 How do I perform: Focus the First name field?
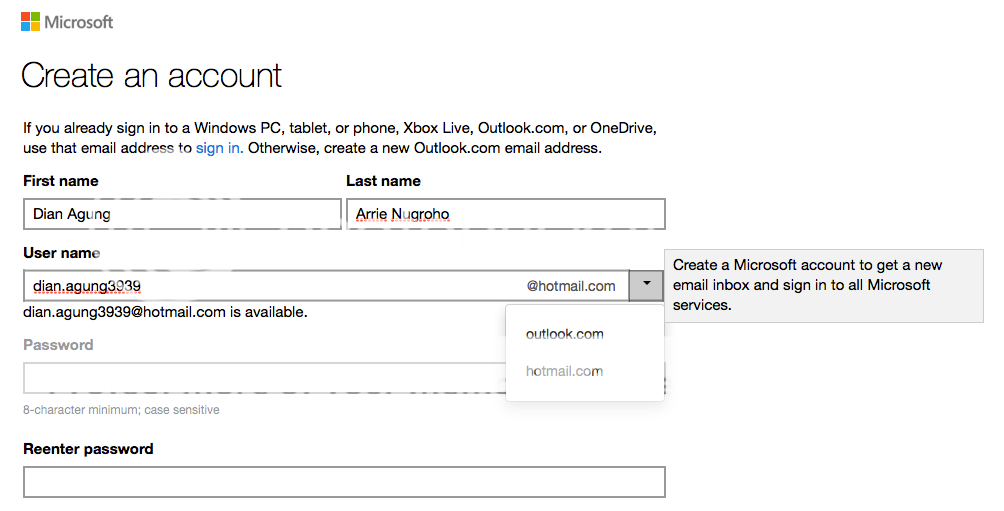pos(182,214)
